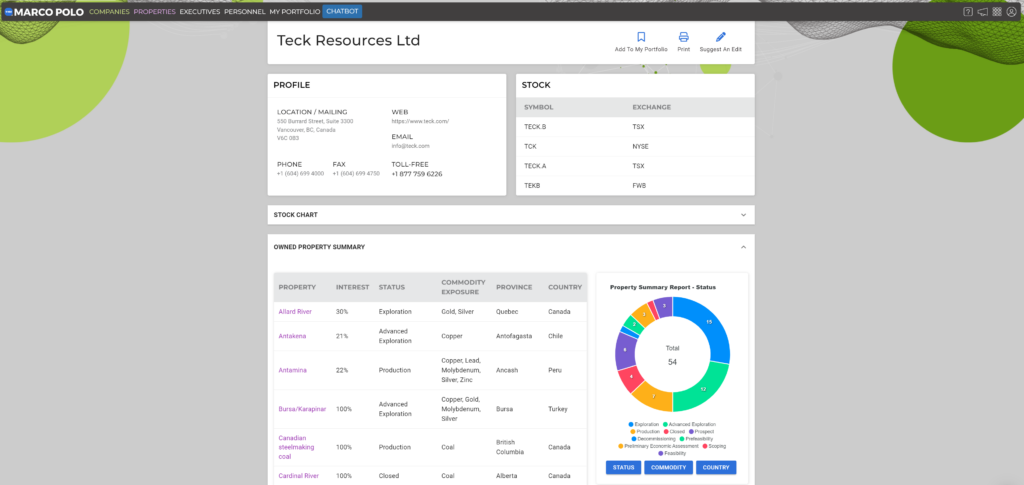Viewport: 1024px width, 485px height.
Task: Open the Allard River property link
Action: (x=295, y=312)
